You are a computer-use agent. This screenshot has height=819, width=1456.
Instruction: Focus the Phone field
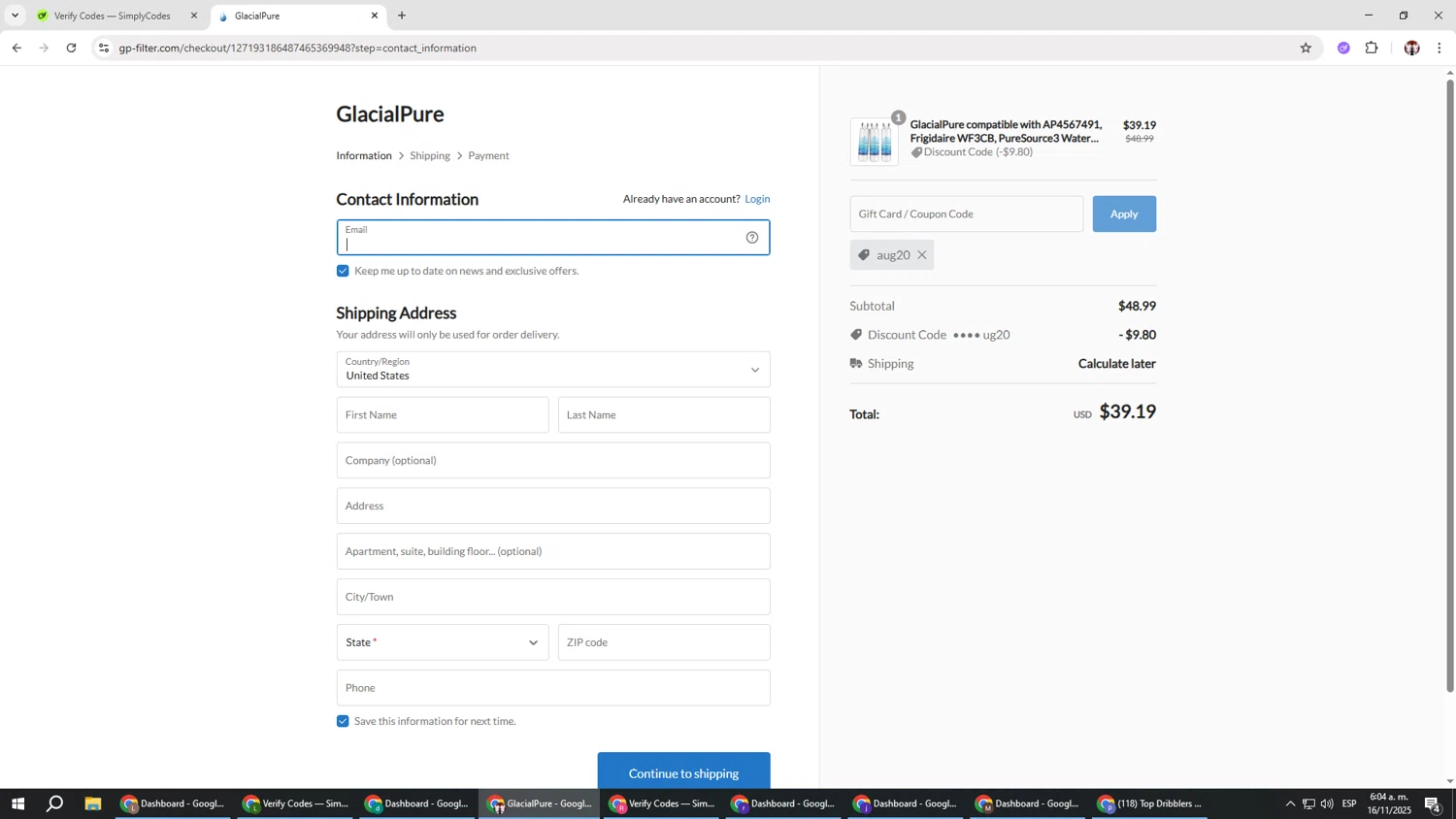click(553, 688)
